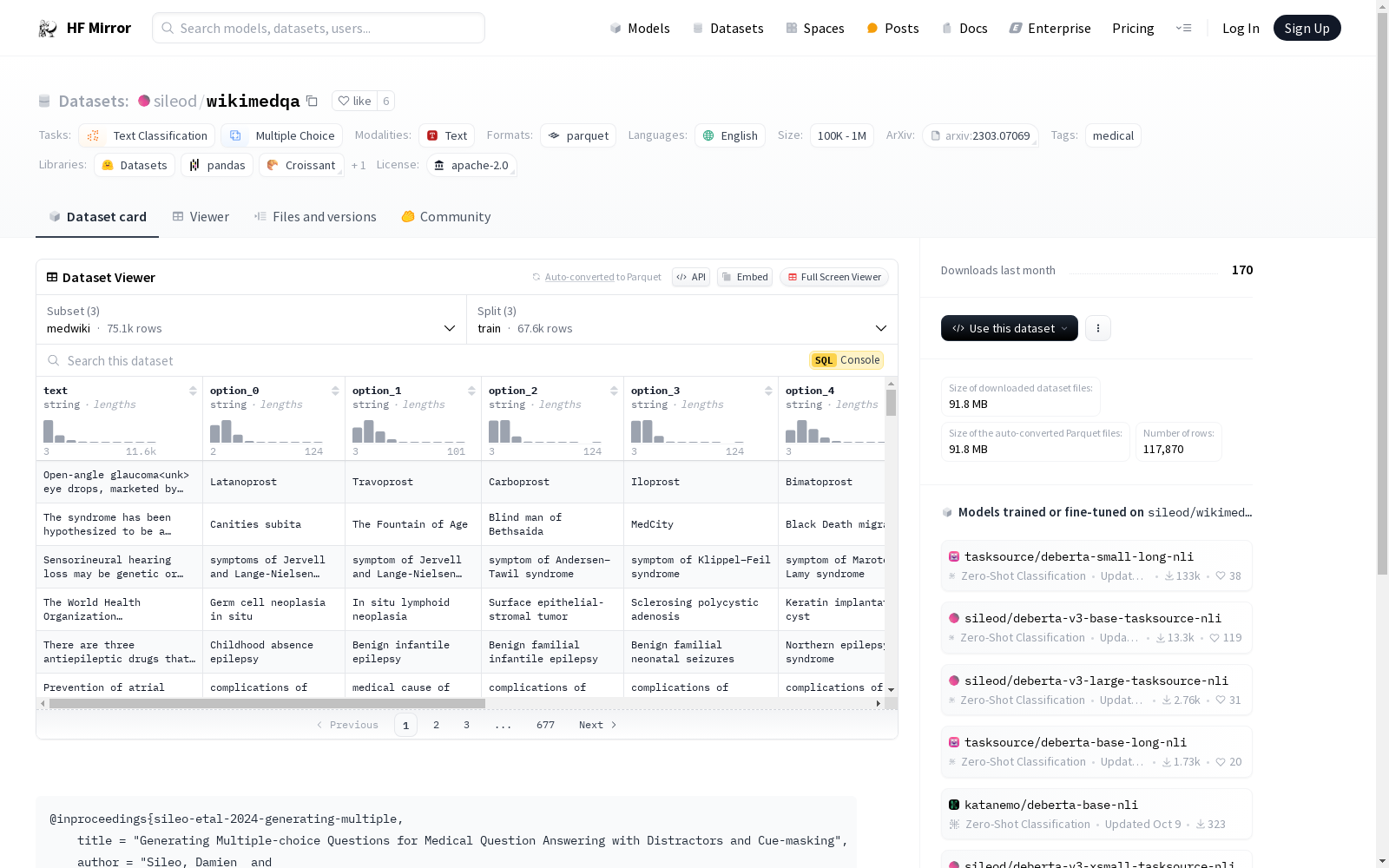Open Datasets in top navigation

pos(727,28)
